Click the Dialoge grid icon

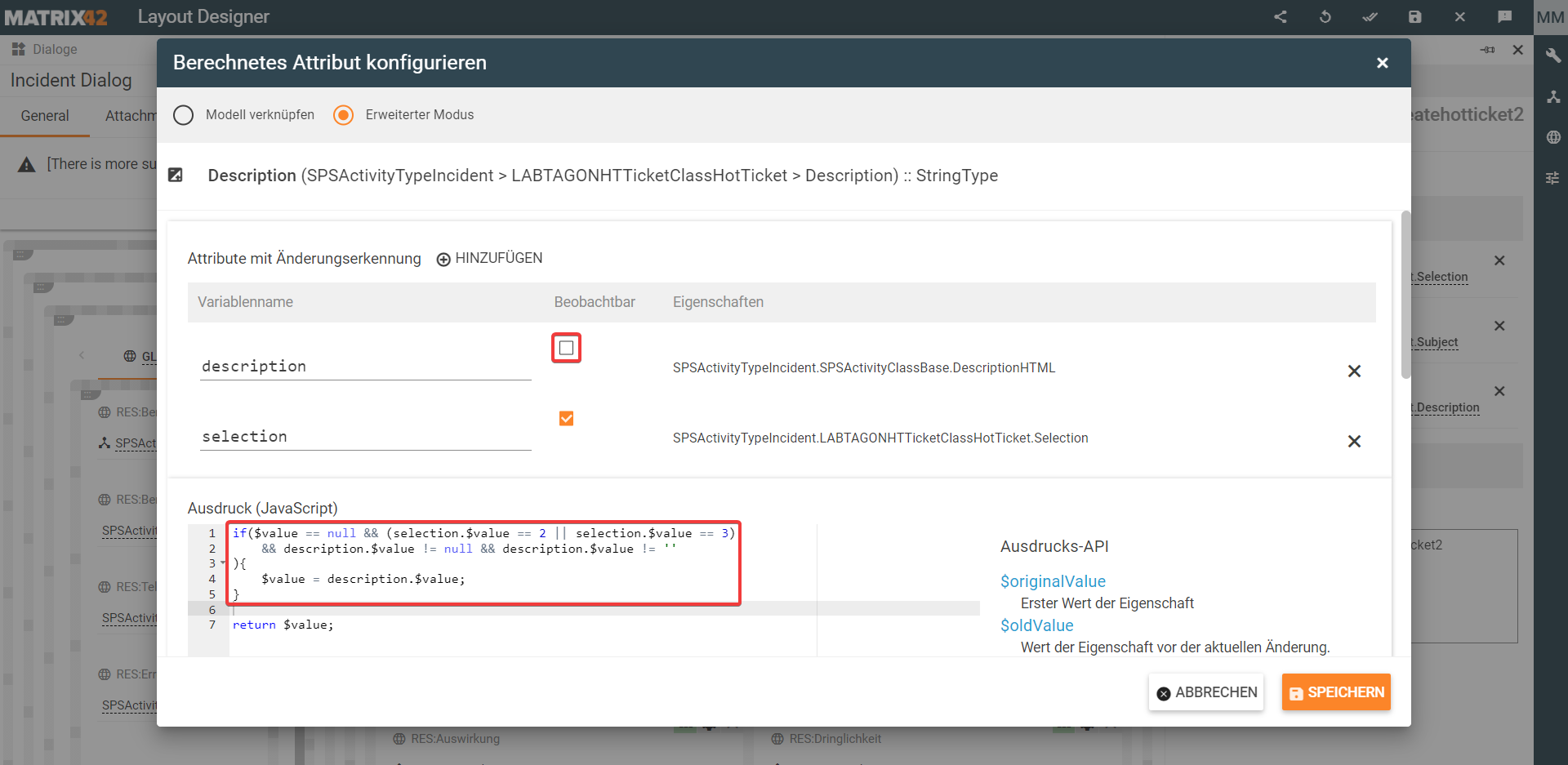pyautogui.click(x=19, y=49)
